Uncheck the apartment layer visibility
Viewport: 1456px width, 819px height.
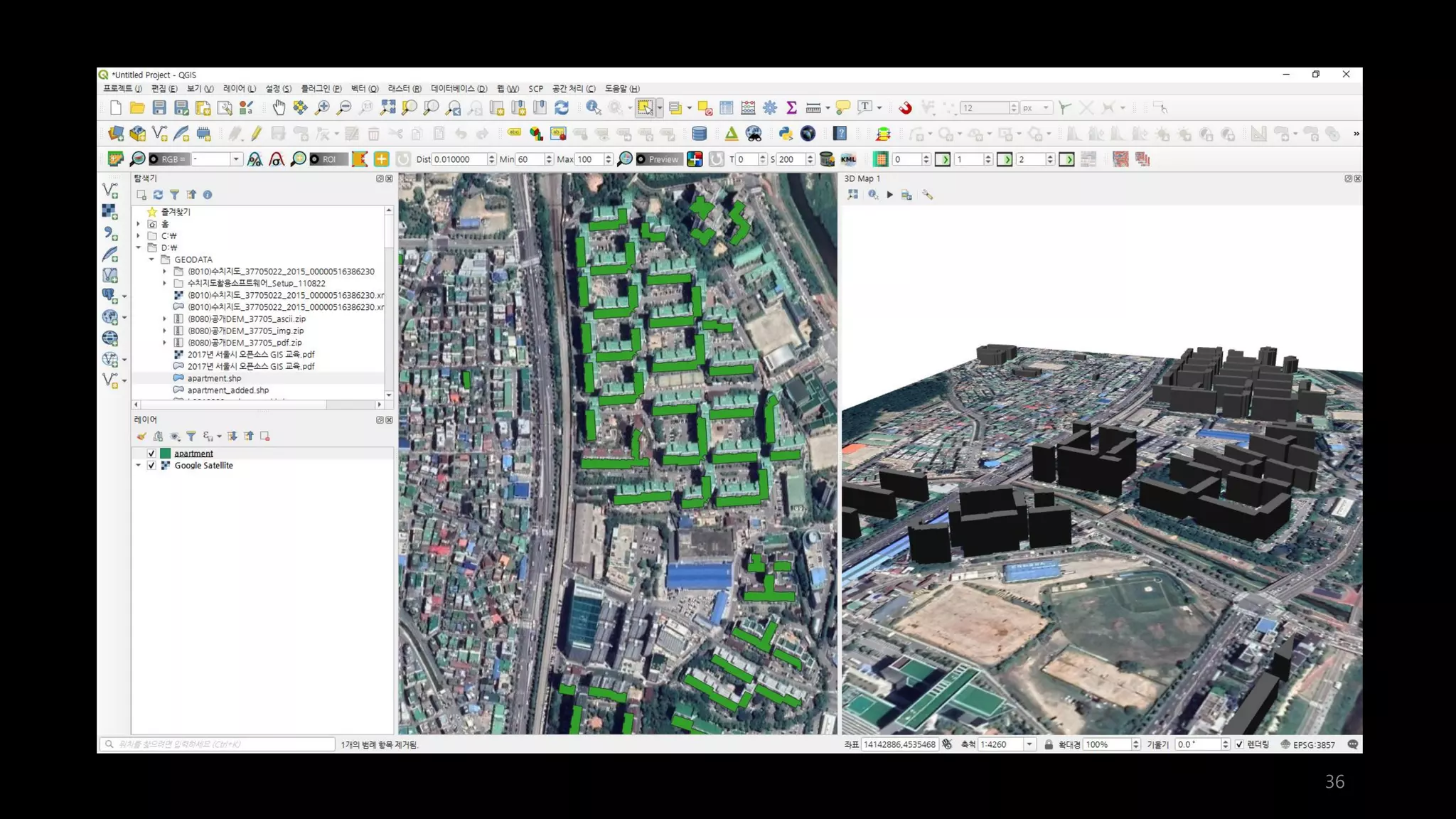[151, 454]
